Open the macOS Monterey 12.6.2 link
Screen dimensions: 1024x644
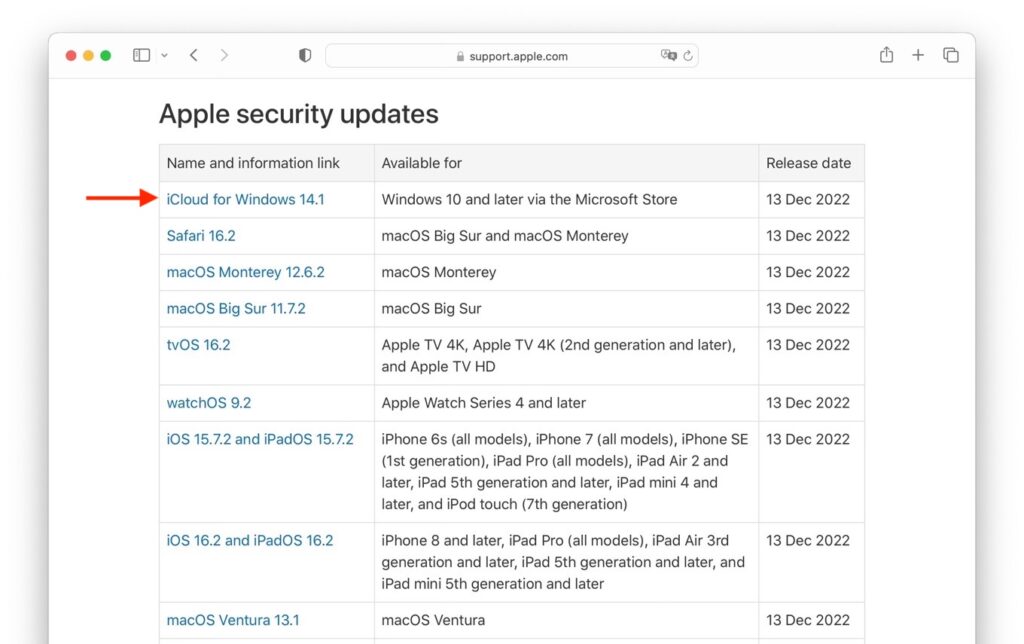244,271
